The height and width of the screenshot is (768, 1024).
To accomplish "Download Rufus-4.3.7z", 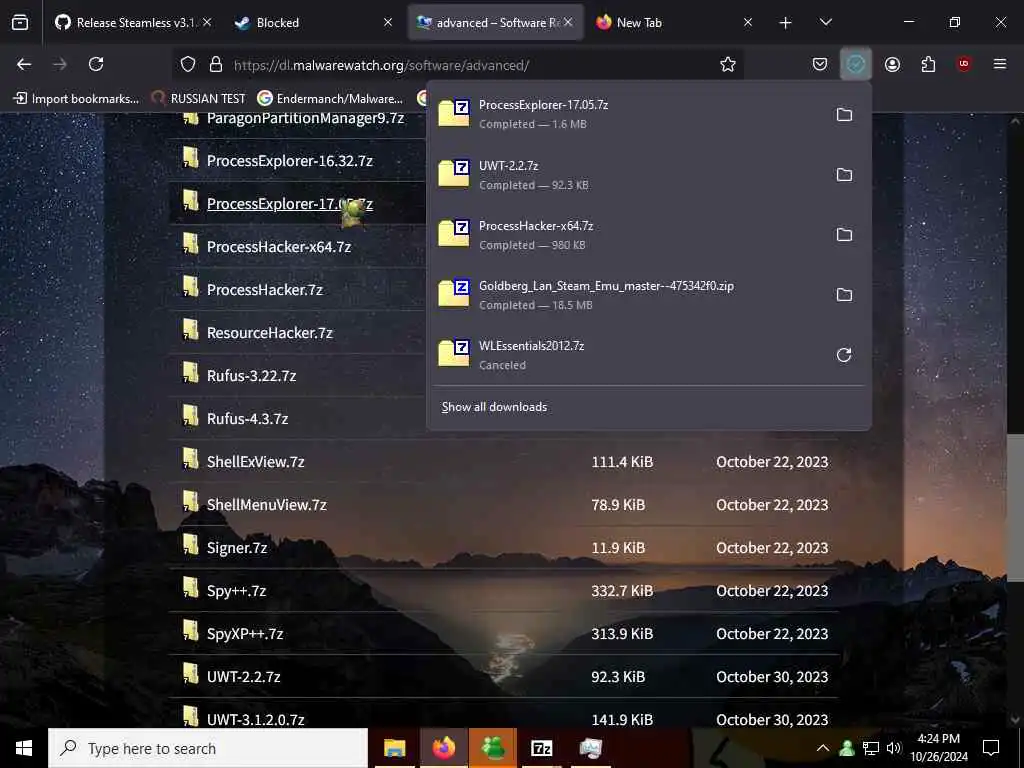I will 248,419.
